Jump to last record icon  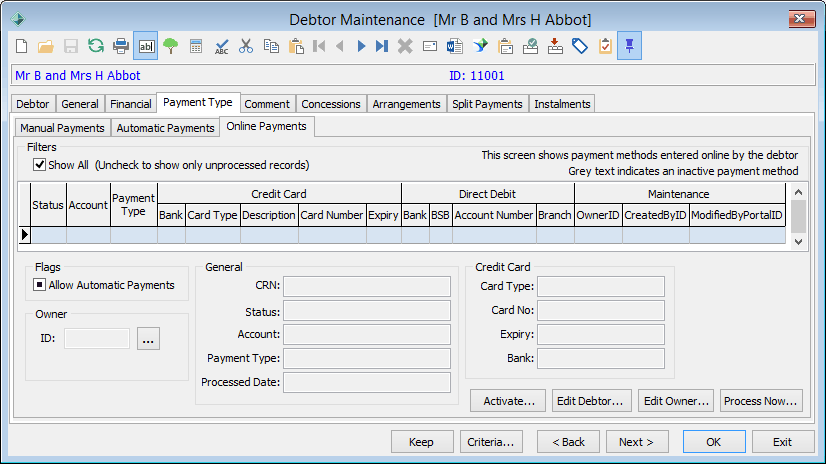tap(382, 46)
